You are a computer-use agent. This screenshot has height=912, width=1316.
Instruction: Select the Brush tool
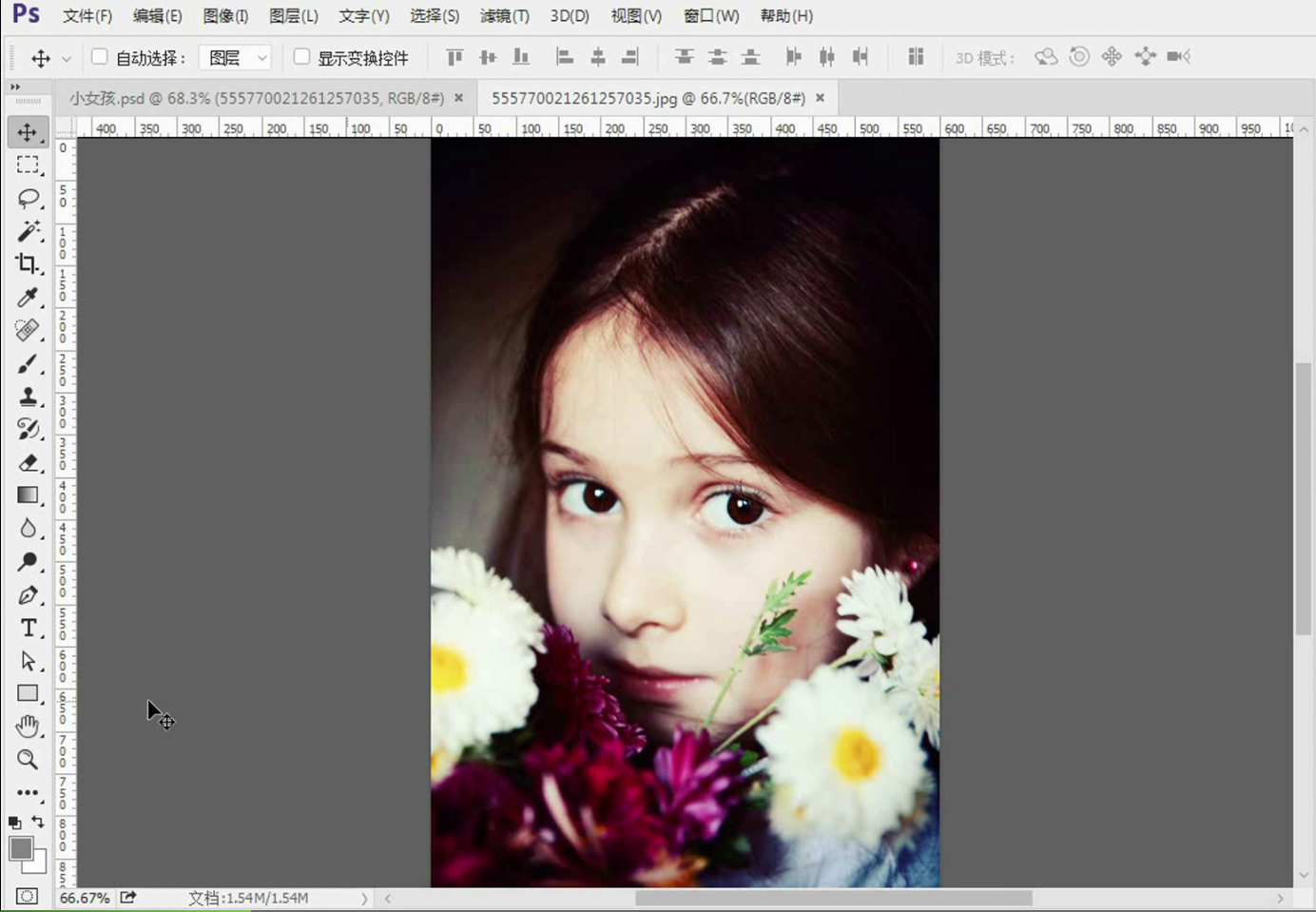[x=28, y=363]
